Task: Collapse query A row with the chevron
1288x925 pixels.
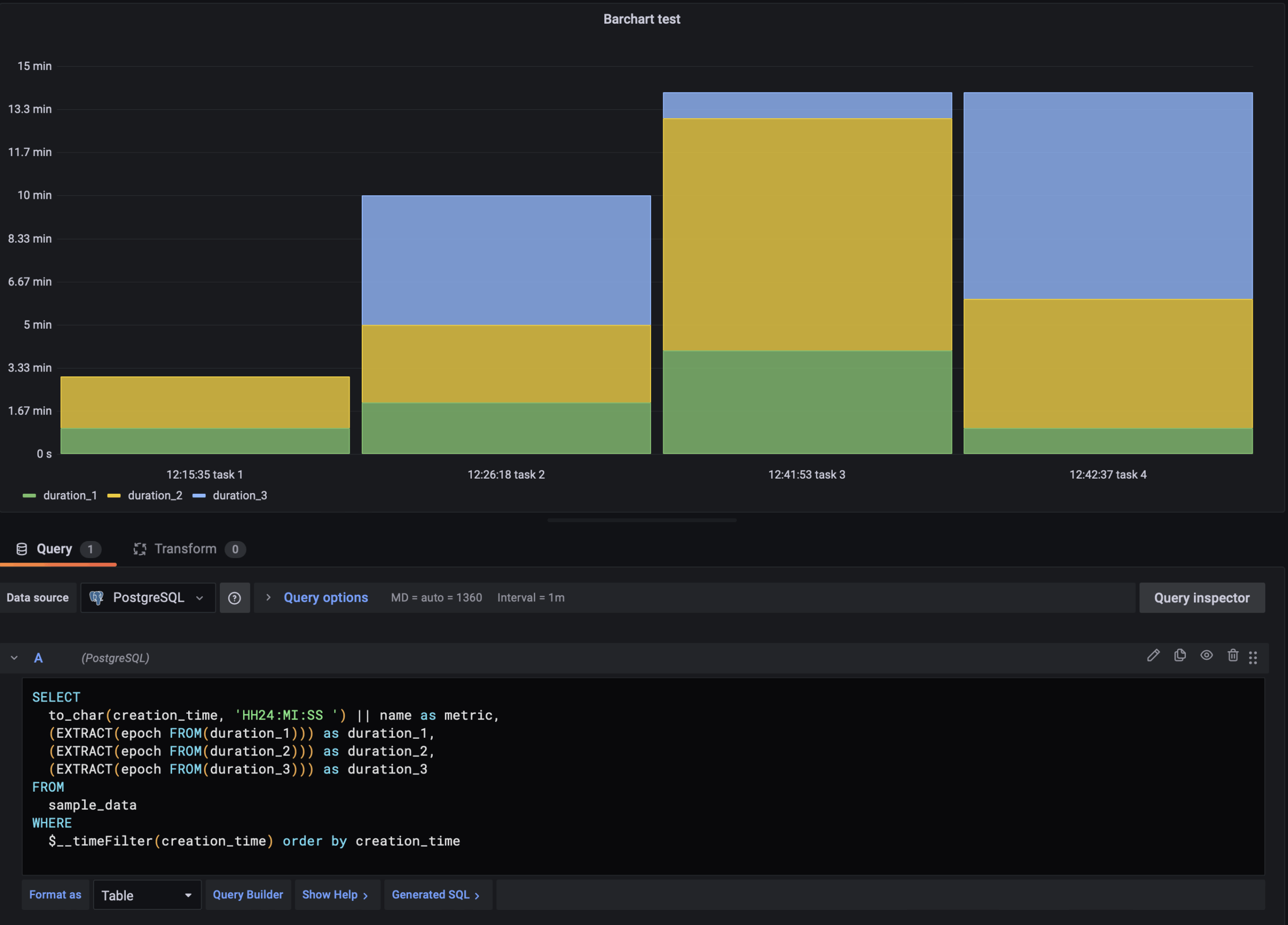Action: 14,658
